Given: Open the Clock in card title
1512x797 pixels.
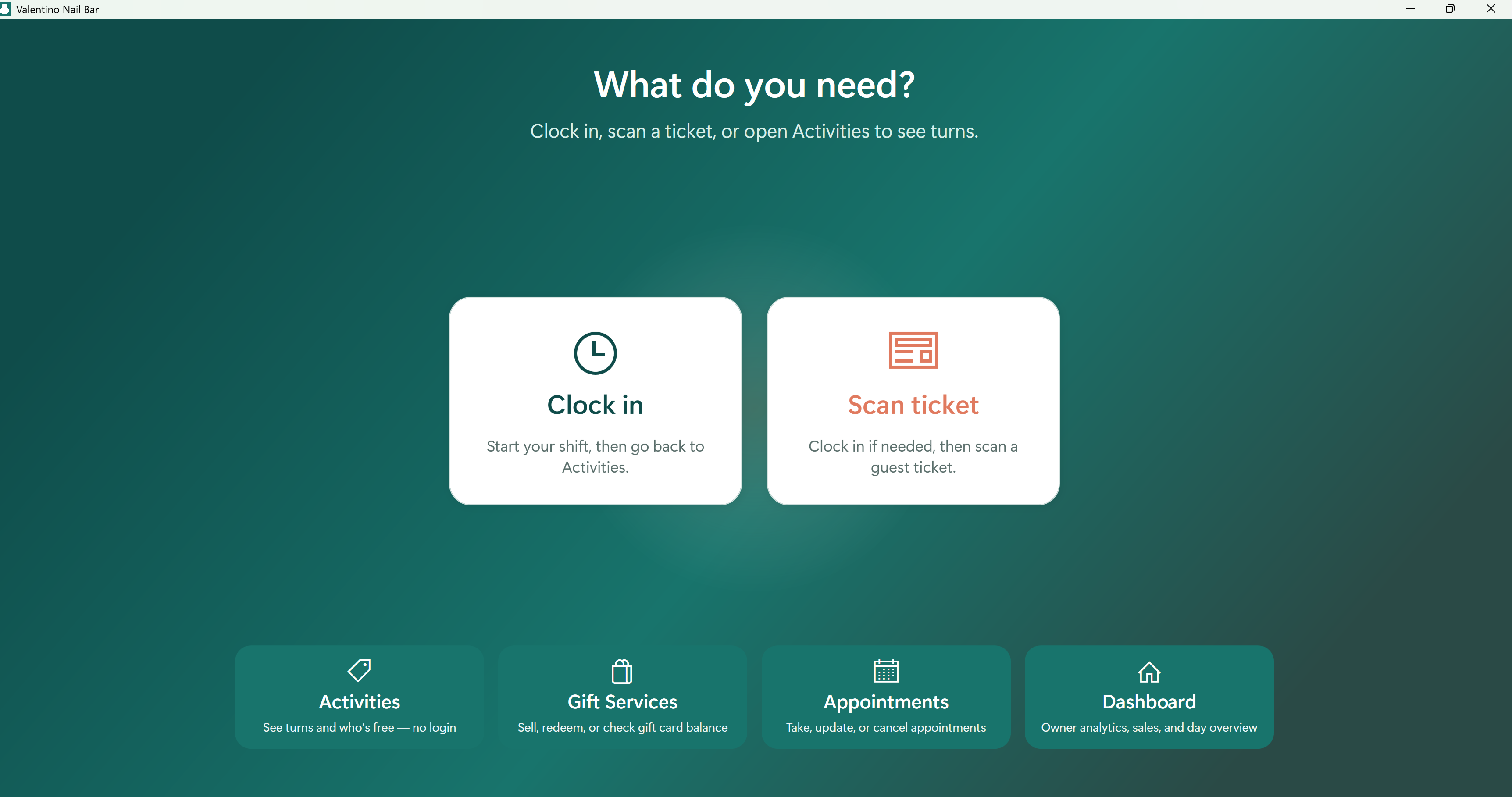Looking at the screenshot, I should 595,405.
